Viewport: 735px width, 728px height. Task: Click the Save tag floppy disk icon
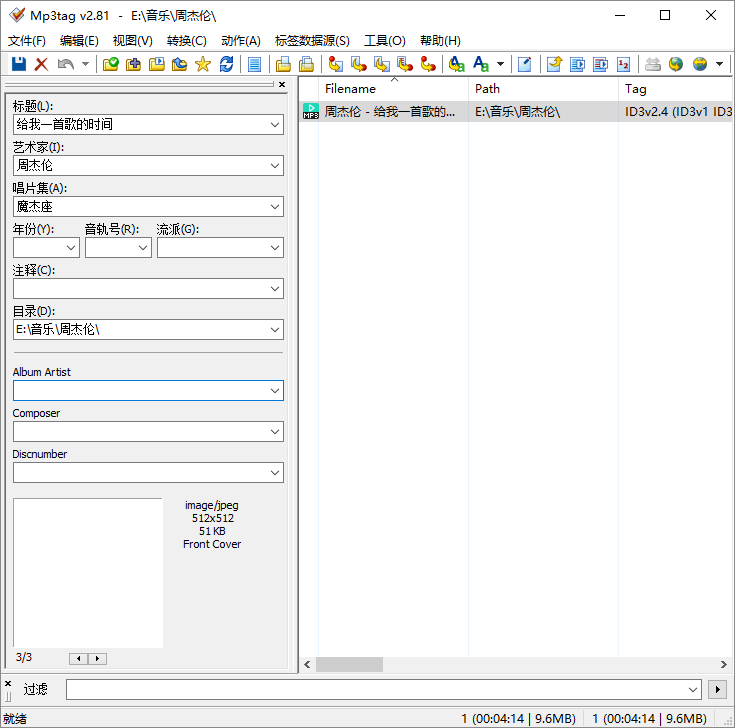pyautogui.click(x=18, y=64)
